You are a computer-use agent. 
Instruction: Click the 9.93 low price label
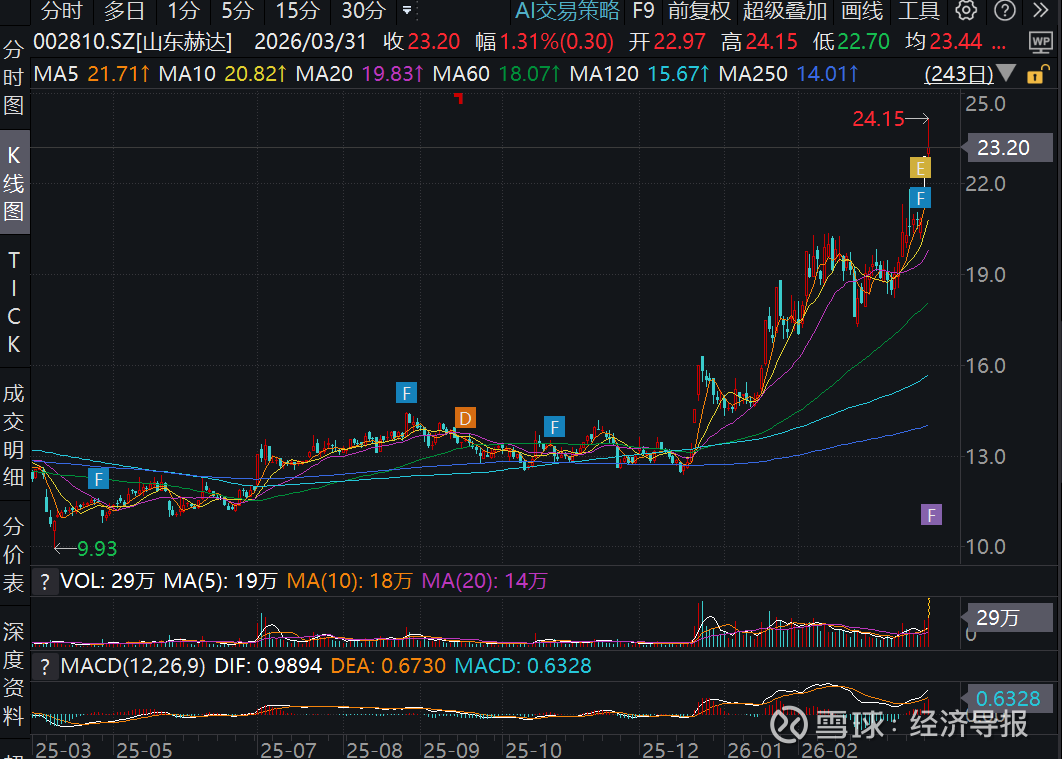click(97, 548)
